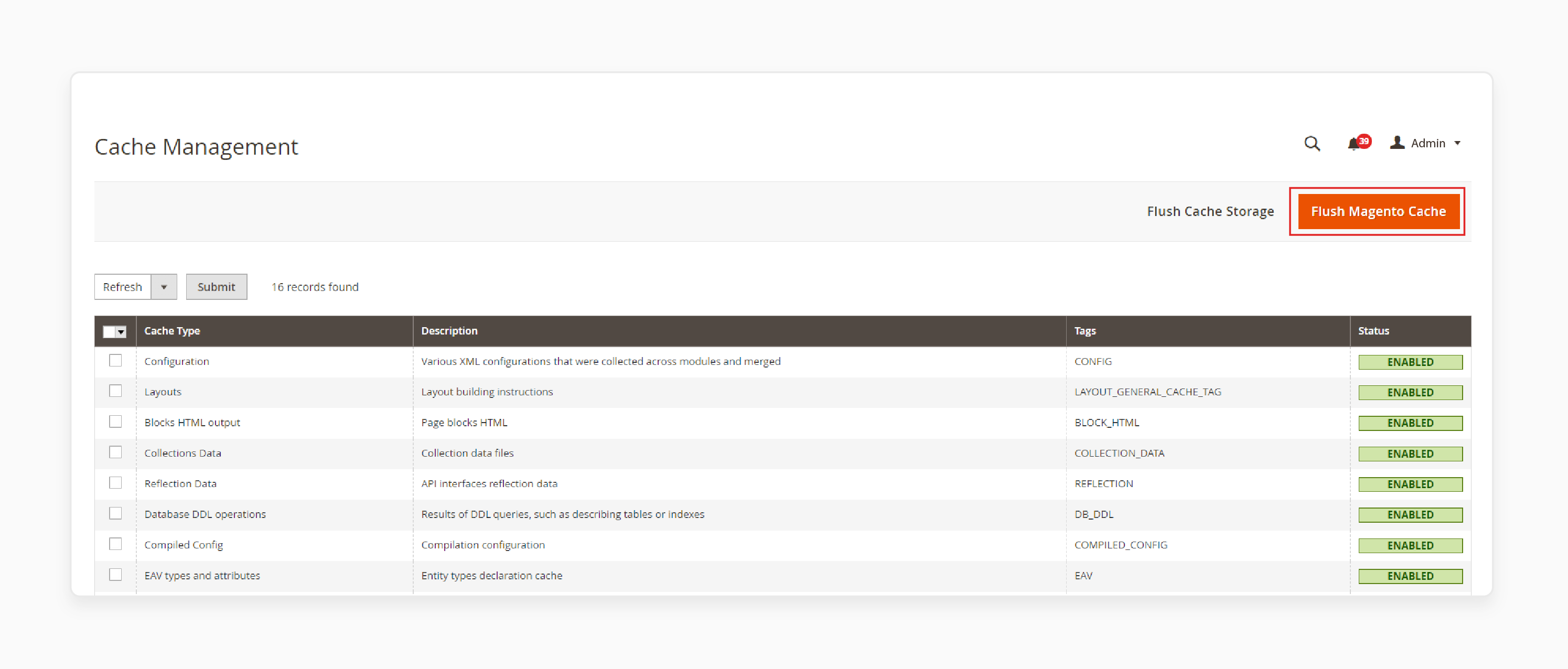Click Flush Magento Cache button
Image resolution: width=1568 pixels, height=669 pixels.
pos(1378,211)
